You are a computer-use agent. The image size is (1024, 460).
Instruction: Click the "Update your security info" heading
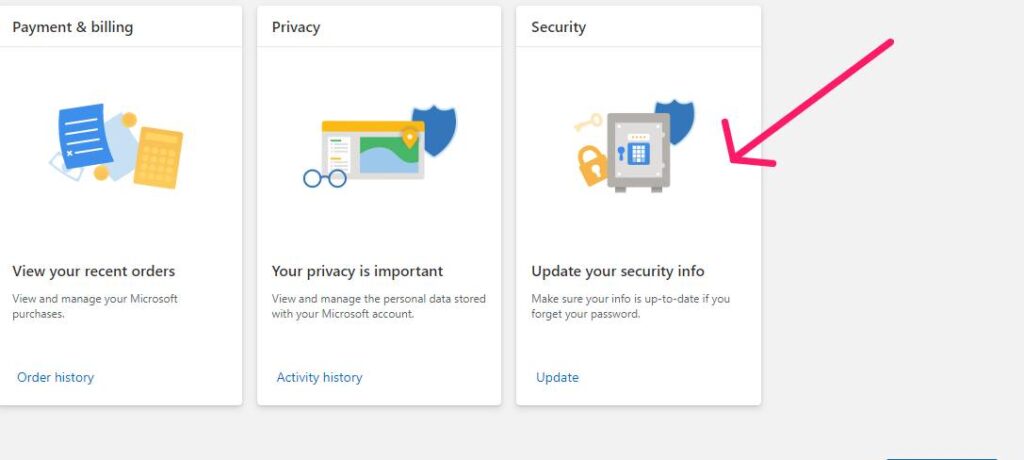(x=618, y=271)
